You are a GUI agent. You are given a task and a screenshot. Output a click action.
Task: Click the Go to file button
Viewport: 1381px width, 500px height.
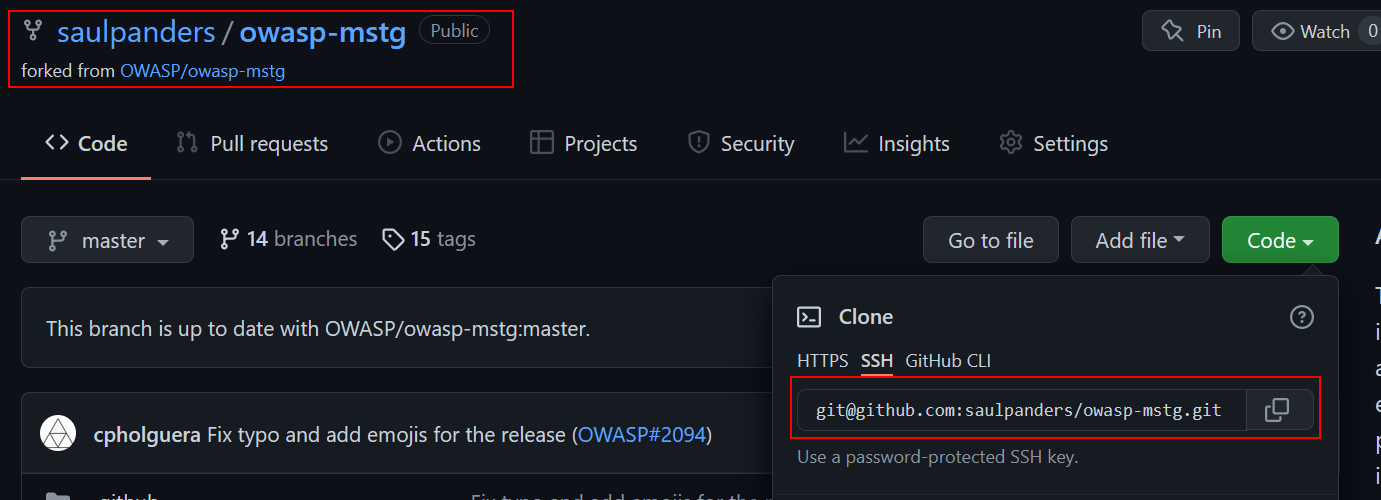pos(990,240)
